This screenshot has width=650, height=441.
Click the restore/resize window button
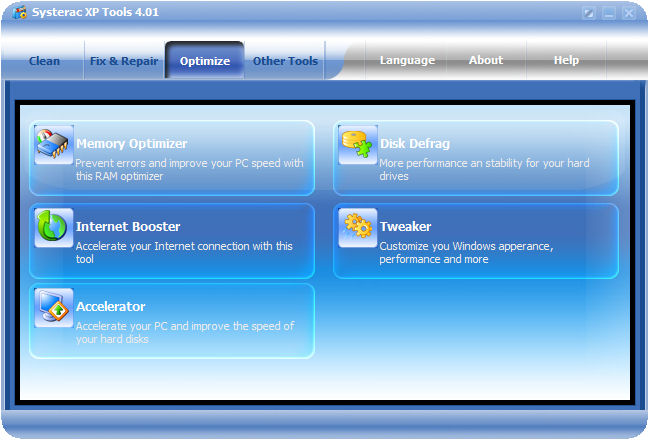coord(589,13)
